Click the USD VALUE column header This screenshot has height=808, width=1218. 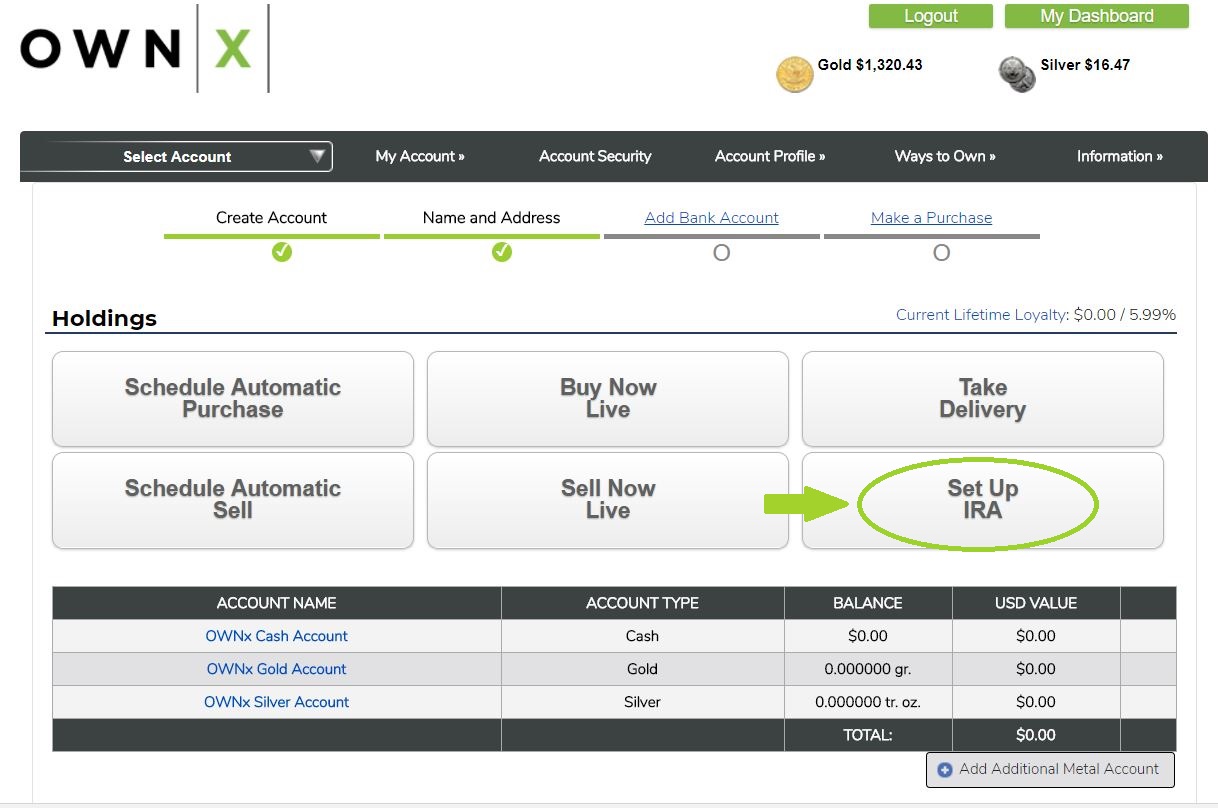[x=1036, y=603]
